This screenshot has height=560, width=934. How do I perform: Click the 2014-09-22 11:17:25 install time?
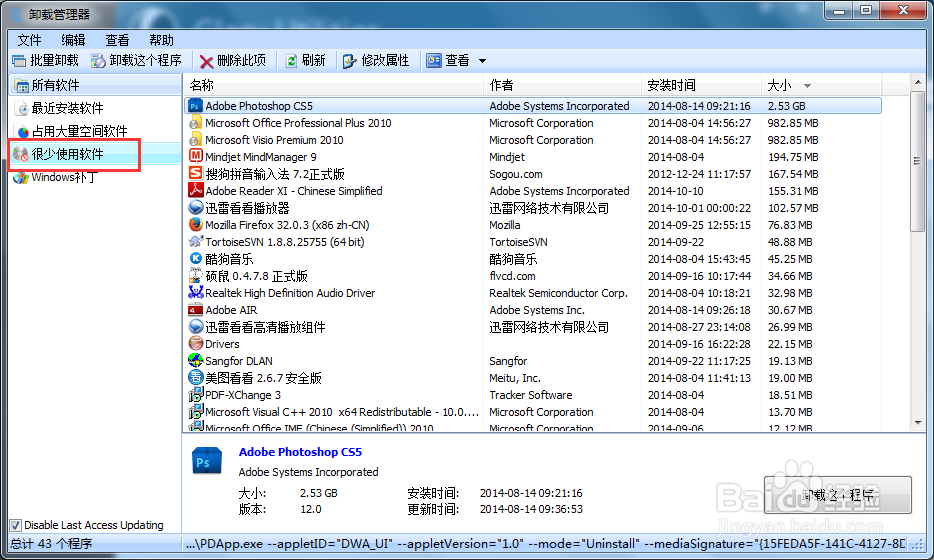tap(699, 361)
